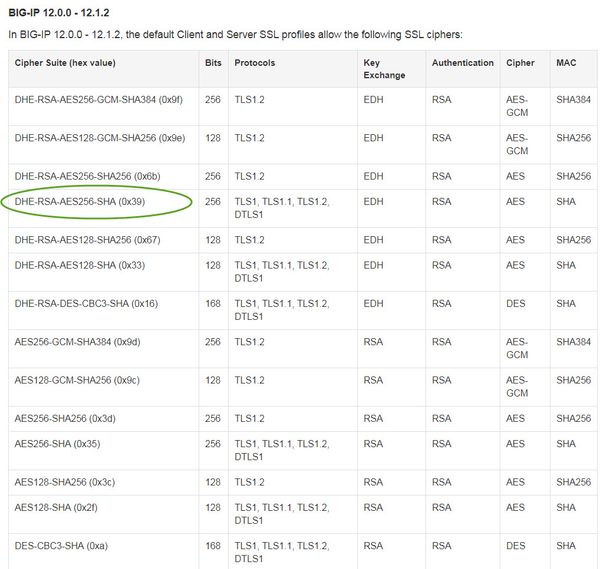Click the DES cipher value in DHE-RSA-DES-CBC3-SHA row

(515, 303)
